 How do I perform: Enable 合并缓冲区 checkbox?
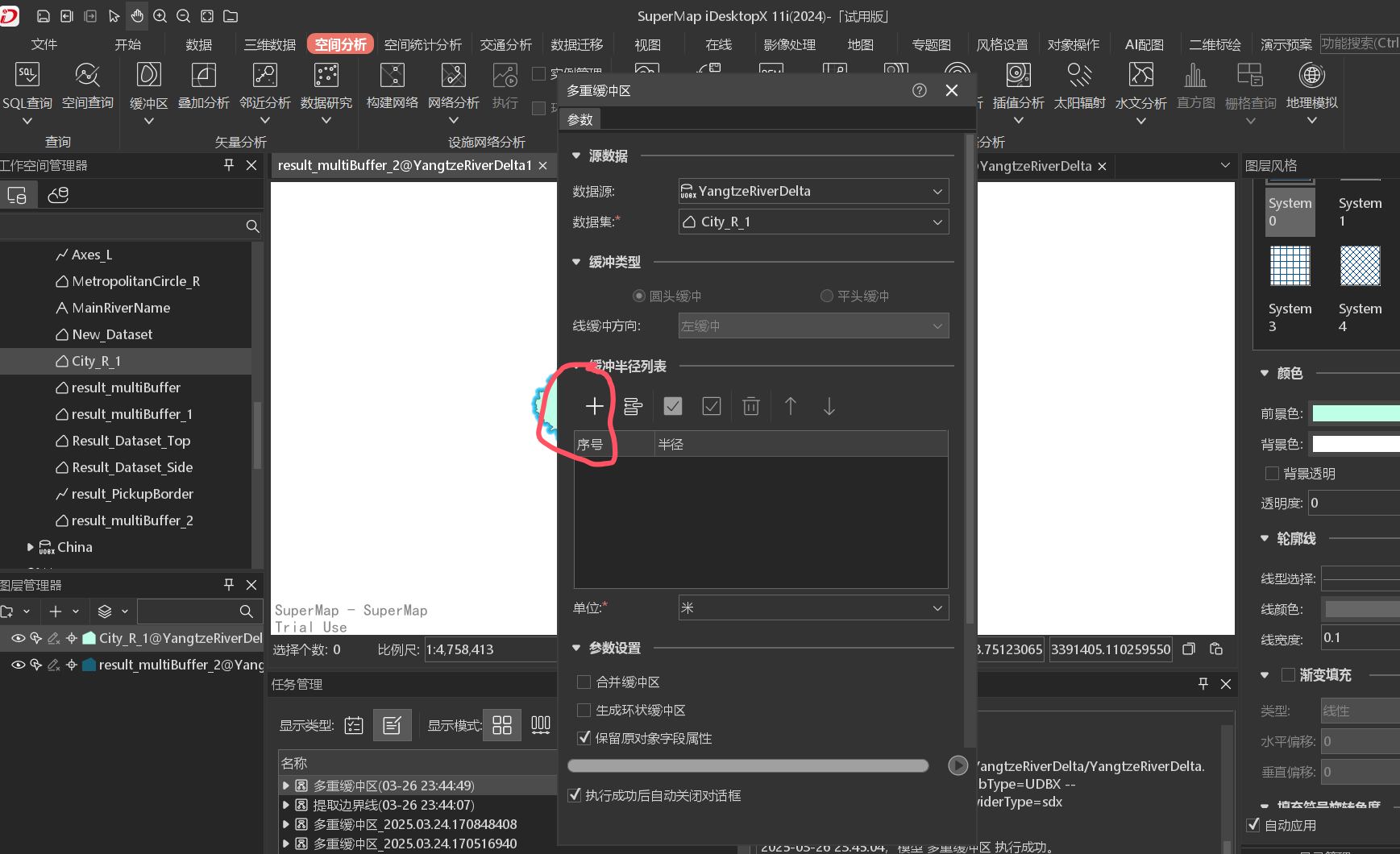click(x=584, y=682)
